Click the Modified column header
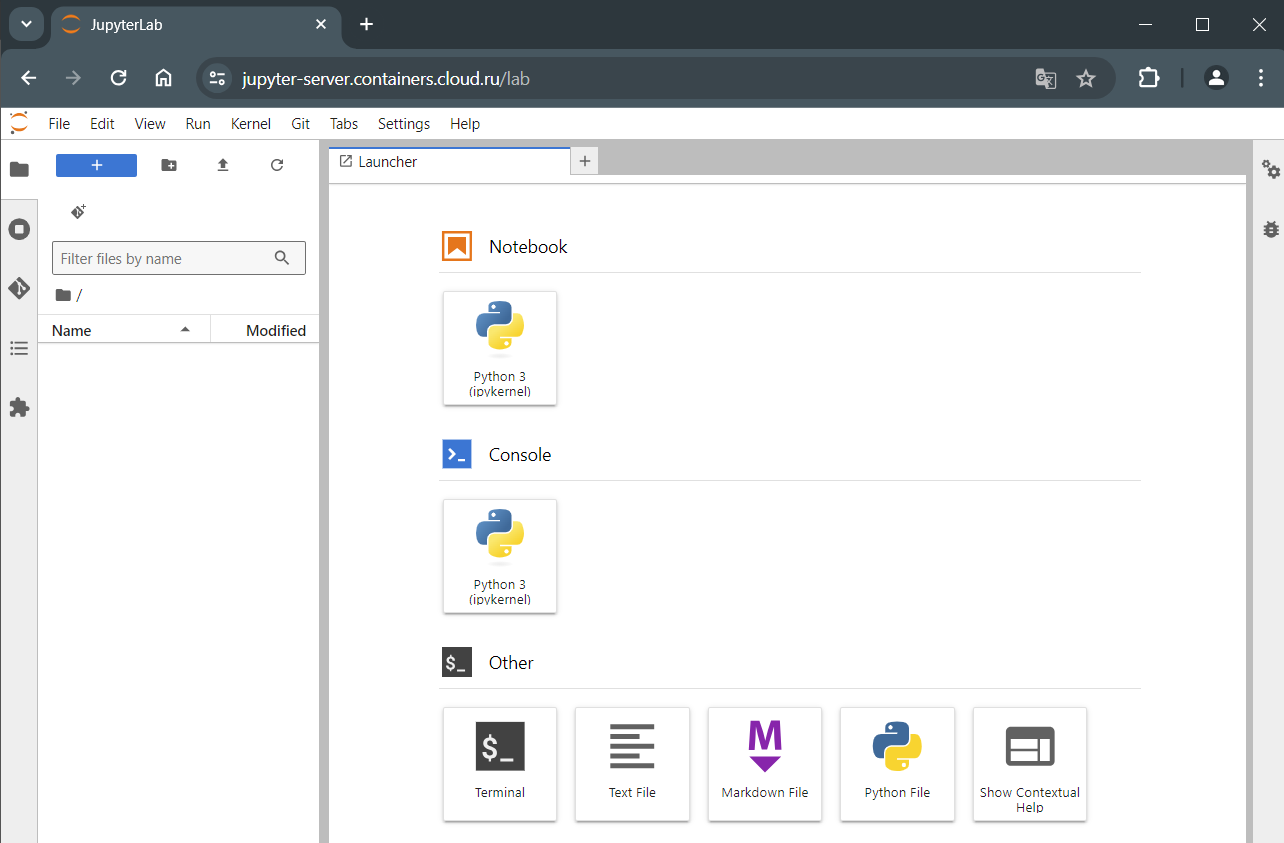The width and height of the screenshot is (1284, 843). (275, 330)
